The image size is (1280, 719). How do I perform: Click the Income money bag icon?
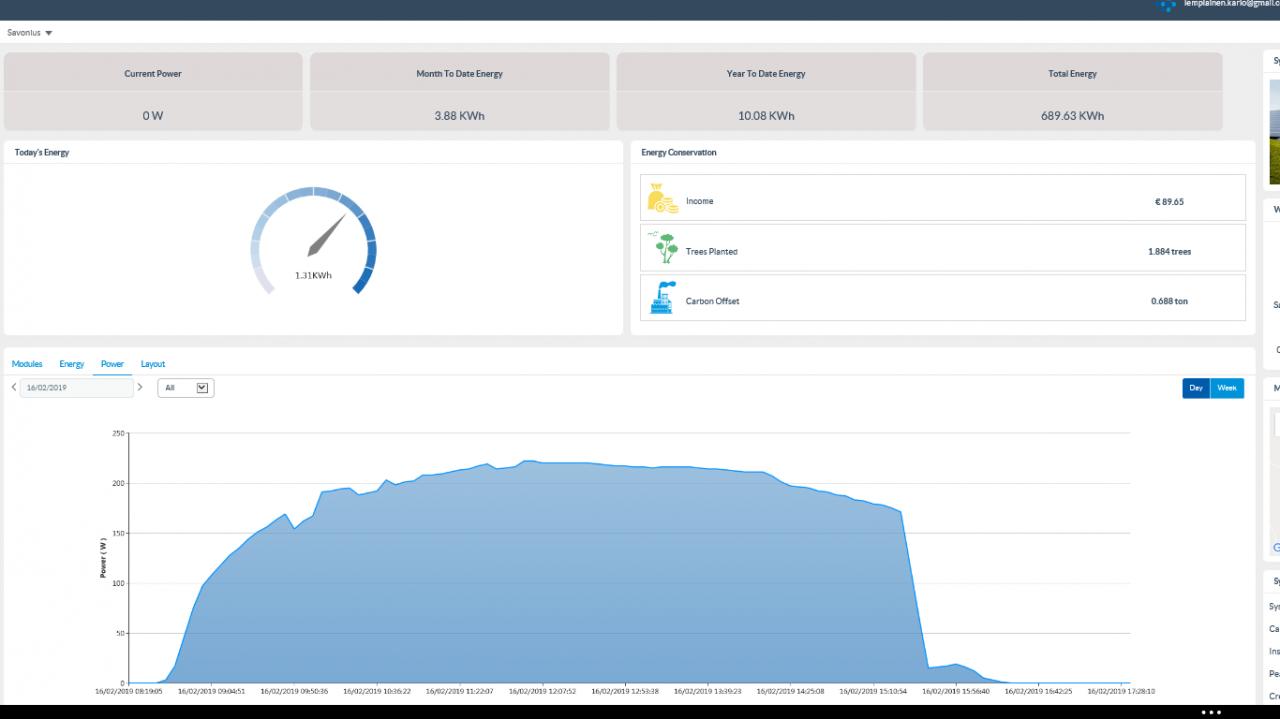662,198
